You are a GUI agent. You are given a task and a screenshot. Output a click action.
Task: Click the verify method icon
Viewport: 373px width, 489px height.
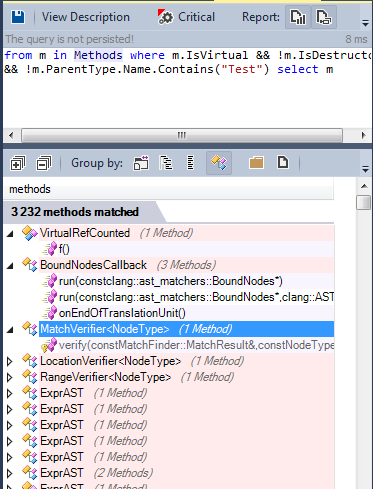point(49,345)
